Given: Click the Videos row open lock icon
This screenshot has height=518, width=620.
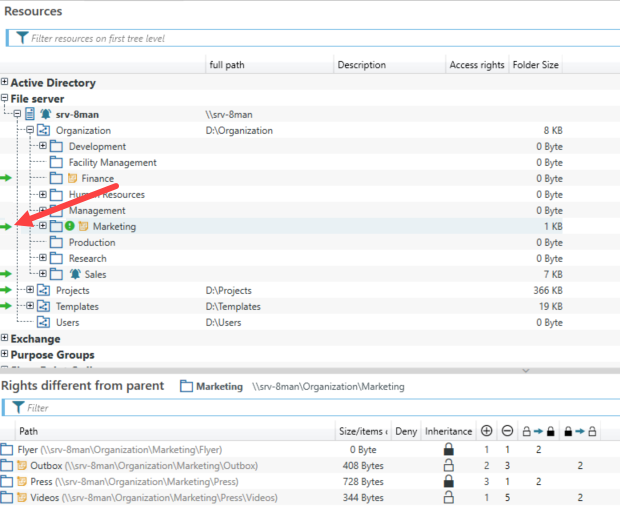Looking at the screenshot, I should 448,498.
